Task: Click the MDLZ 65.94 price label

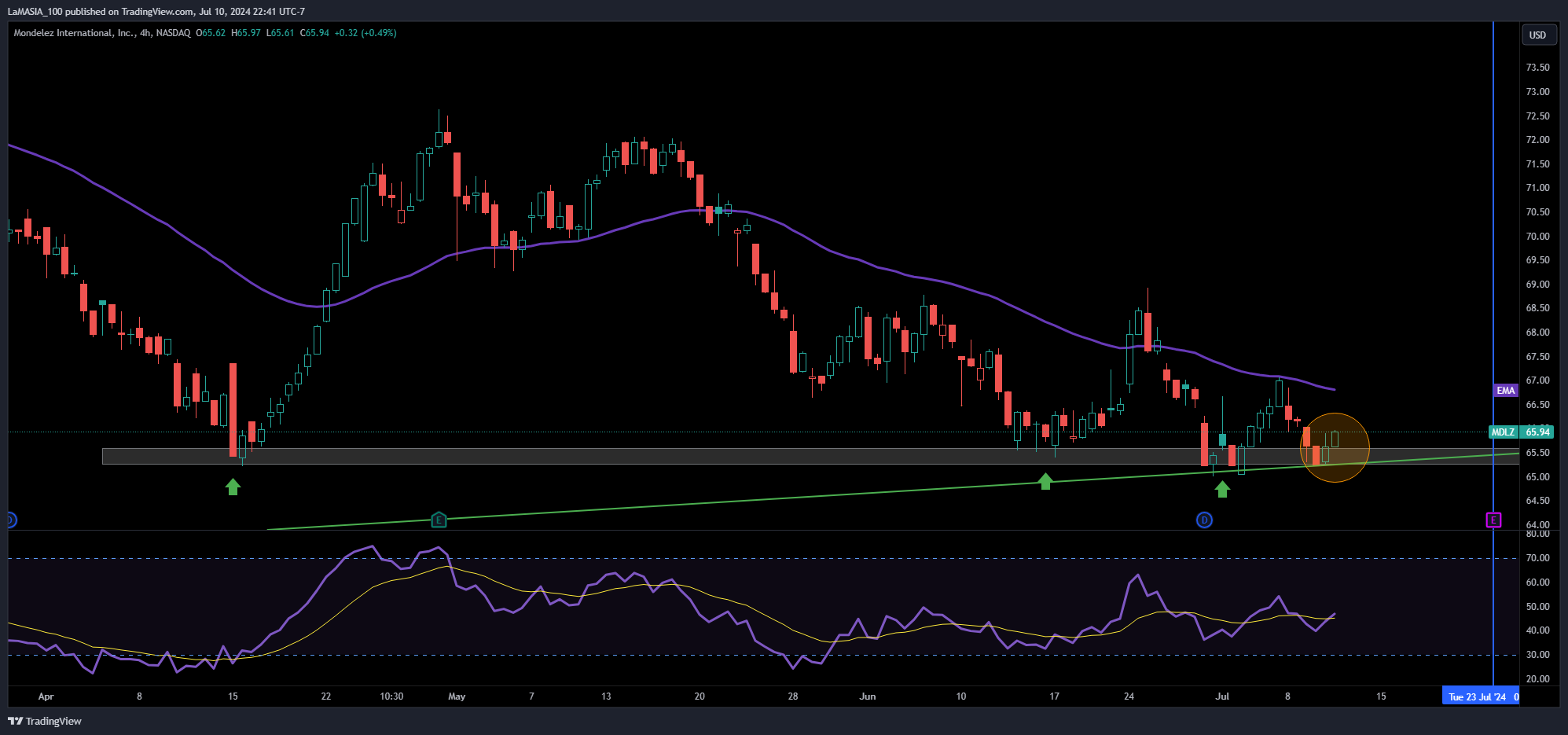Action: [x=1521, y=432]
